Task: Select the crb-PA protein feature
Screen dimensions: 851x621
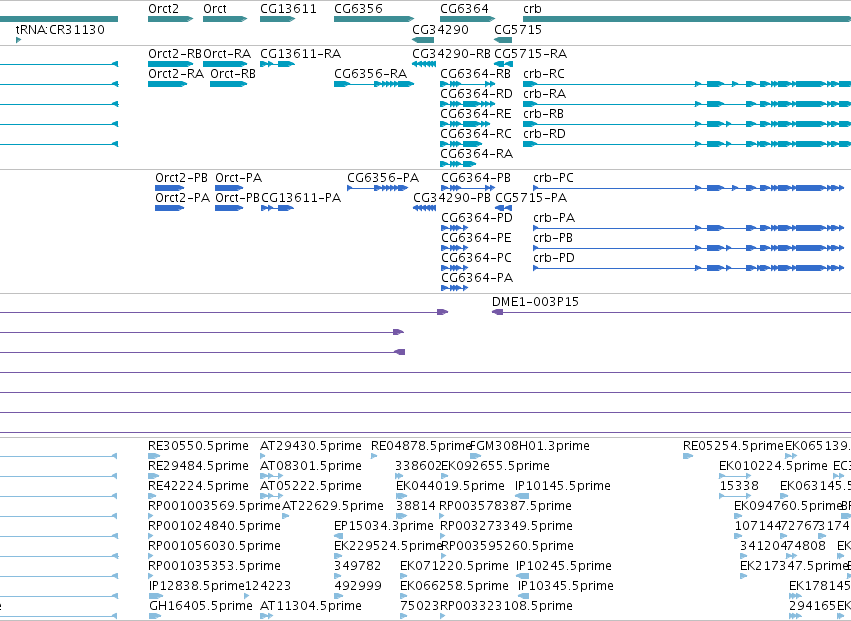Action: (689, 228)
